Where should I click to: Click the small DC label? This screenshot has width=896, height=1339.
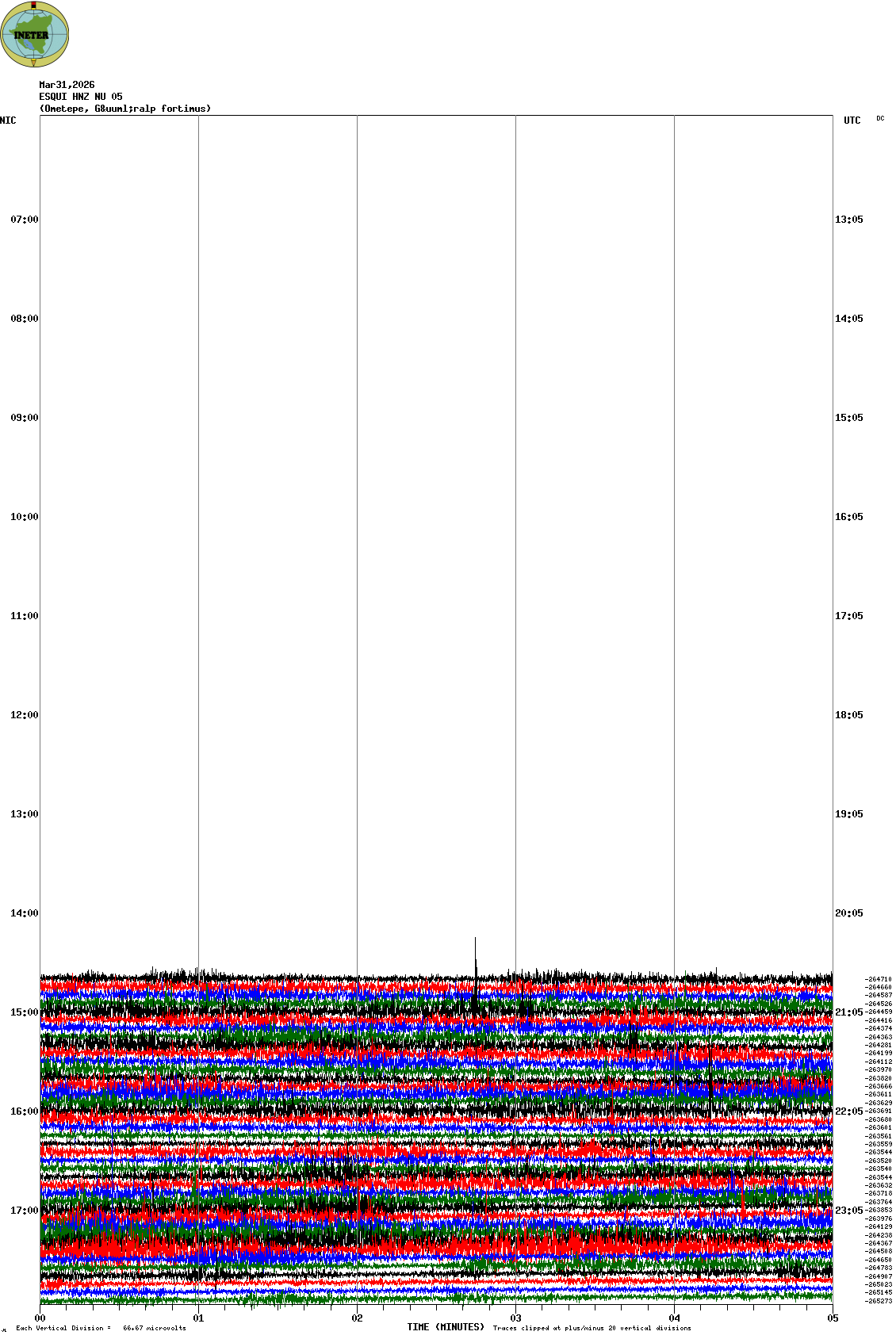point(880,118)
